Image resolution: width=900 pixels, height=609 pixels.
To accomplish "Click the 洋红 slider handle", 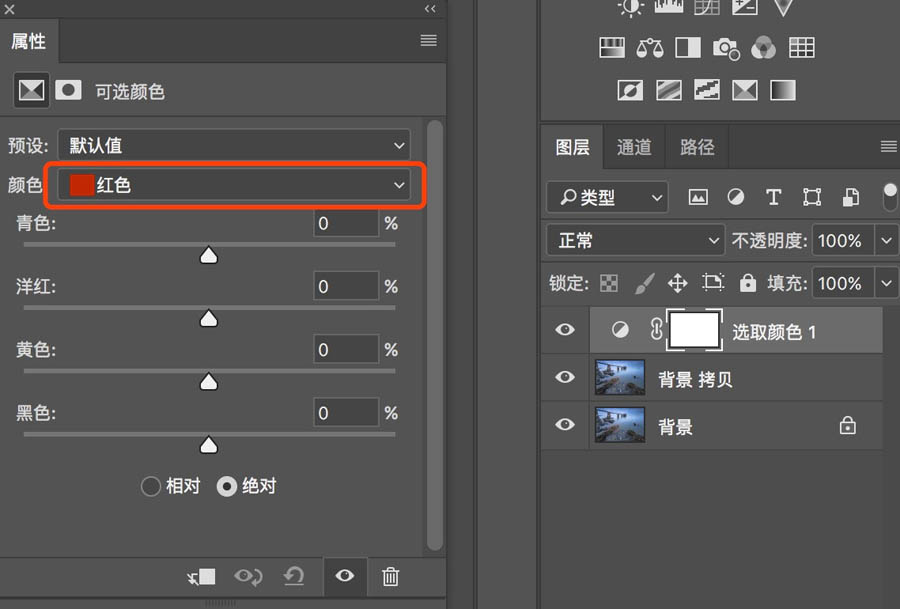I will (209, 319).
